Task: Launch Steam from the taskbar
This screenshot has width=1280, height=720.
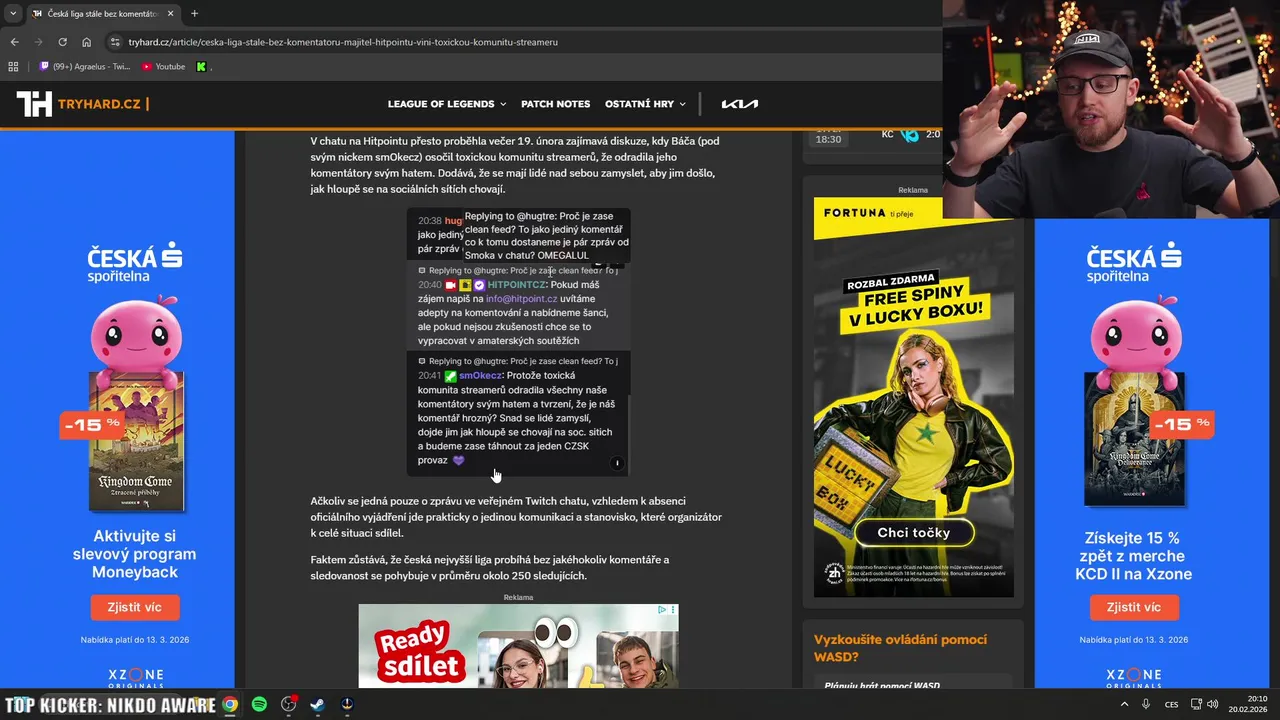Action: pyautogui.click(x=317, y=704)
